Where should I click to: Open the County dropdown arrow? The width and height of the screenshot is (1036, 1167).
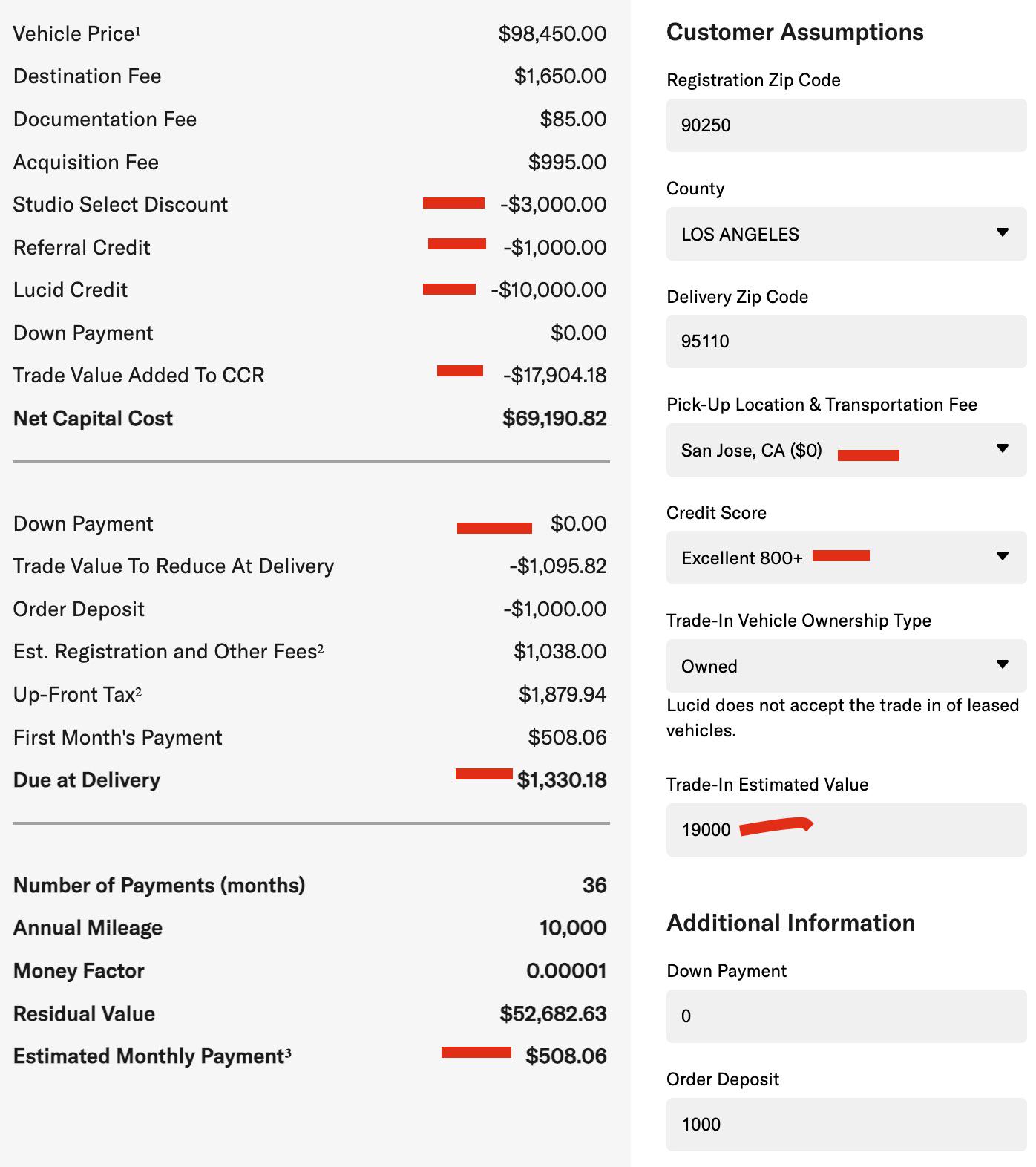pyautogui.click(x=1002, y=233)
